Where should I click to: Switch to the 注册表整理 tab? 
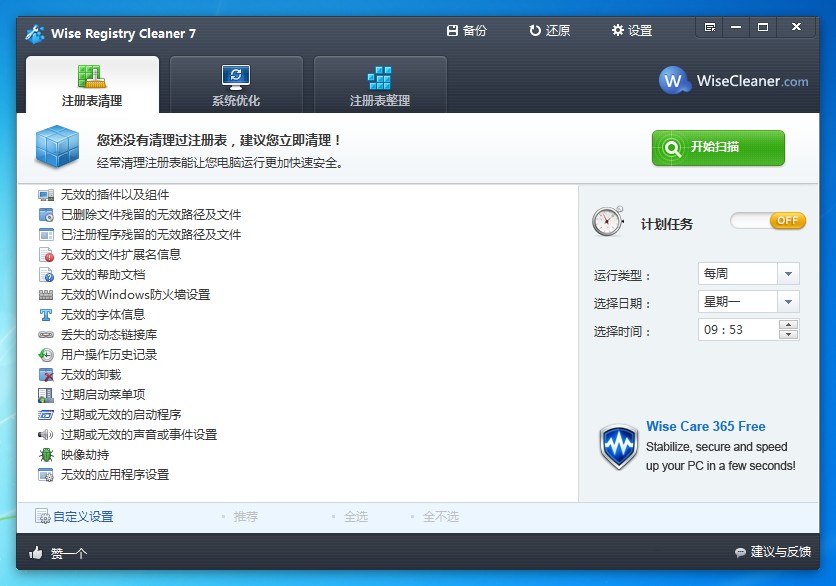coord(380,85)
